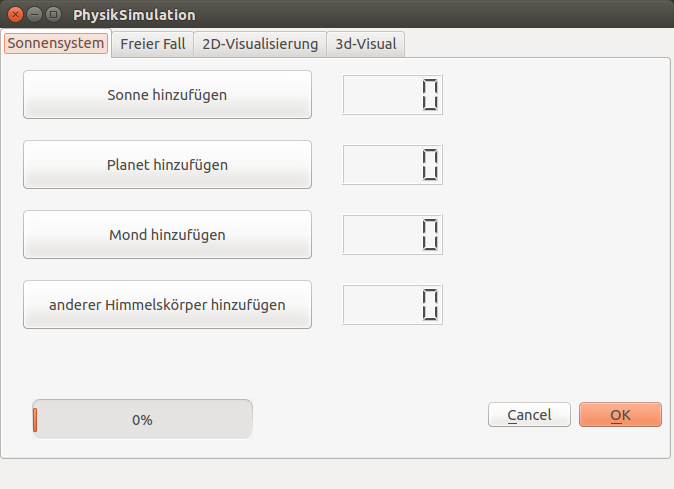
Task: Add a planet with Planet hinzufügen
Action: (x=167, y=165)
